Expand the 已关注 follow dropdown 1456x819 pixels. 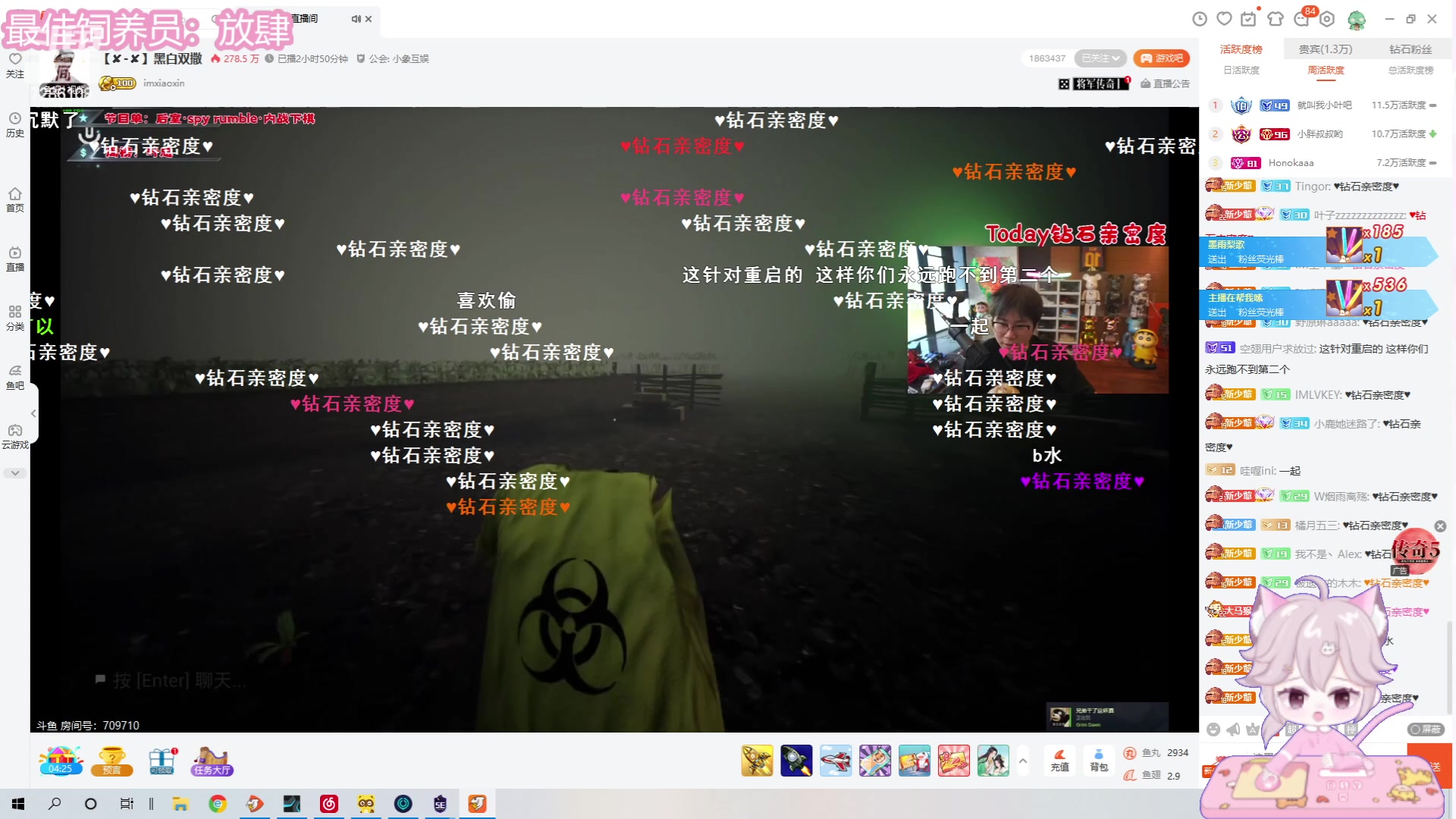1100,58
